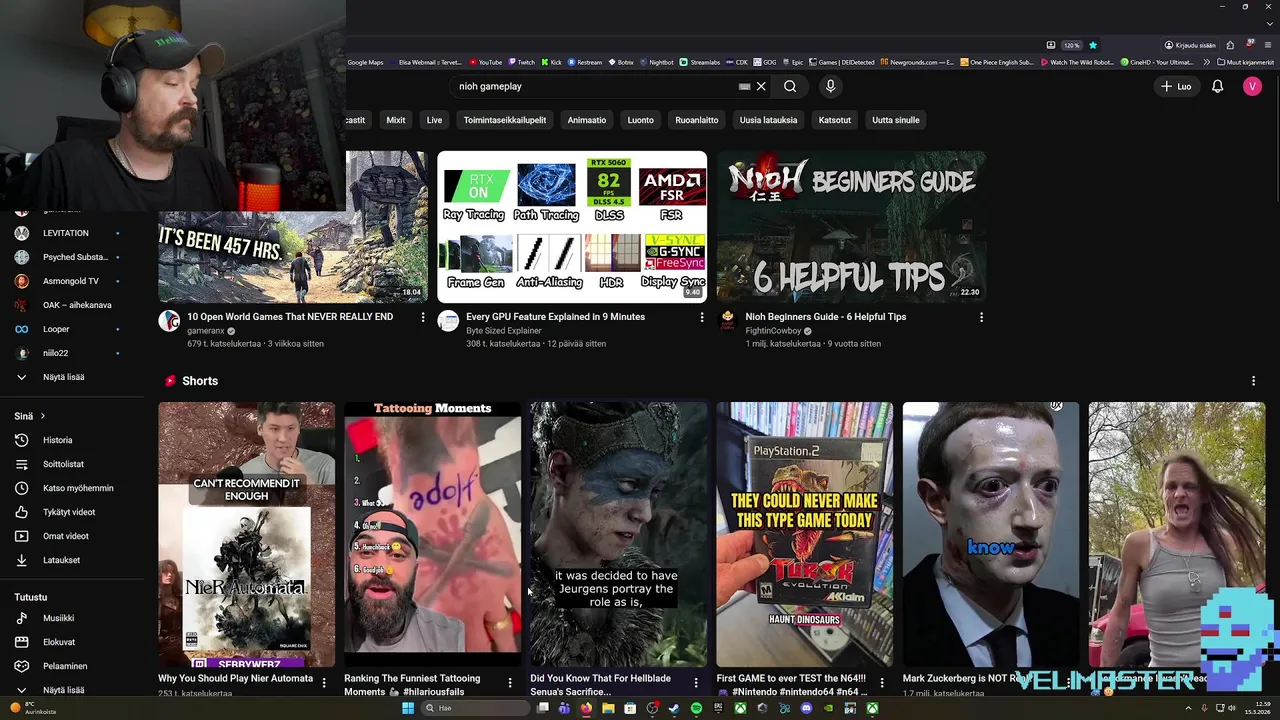Viewport: 1280px width, 720px height.
Task: Open Spotify from the taskbar
Action: coord(696,708)
